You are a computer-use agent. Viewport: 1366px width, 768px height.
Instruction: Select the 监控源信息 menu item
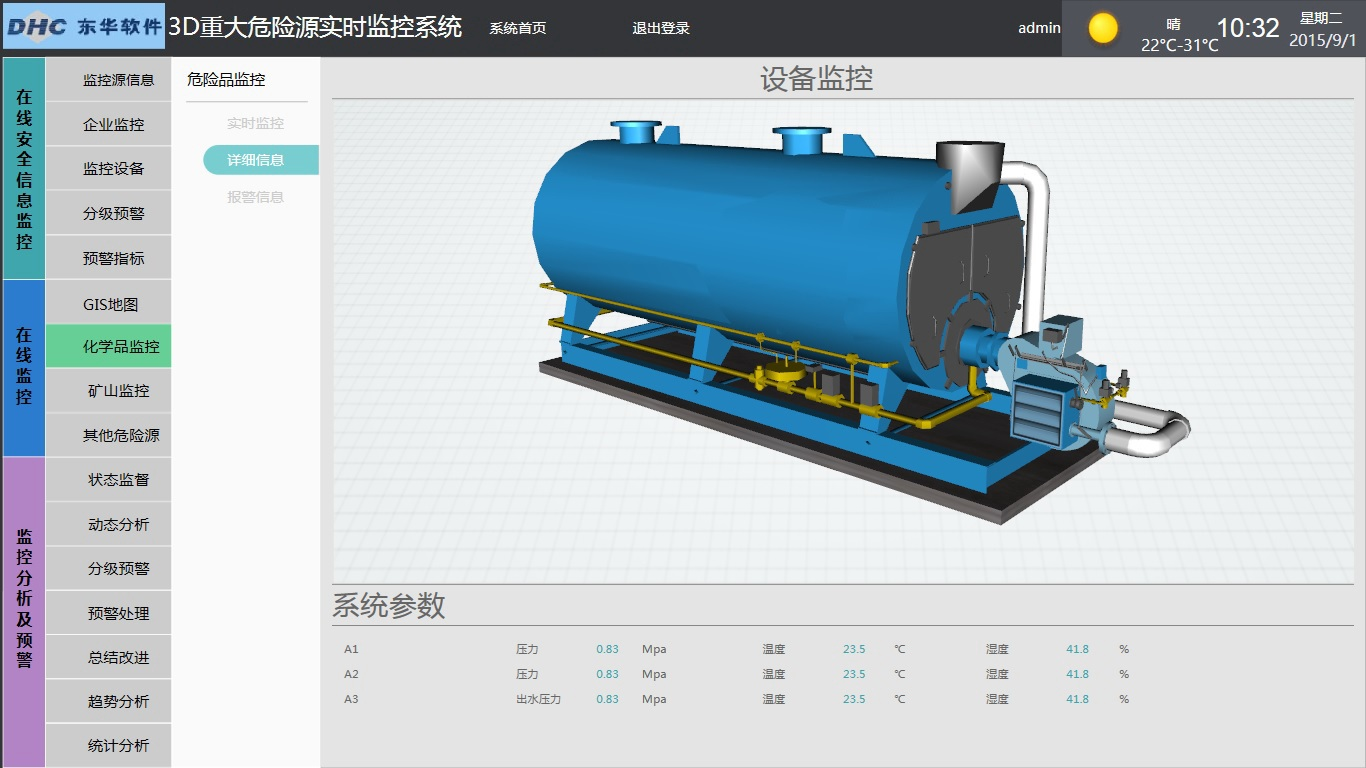(x=118, y=80)
